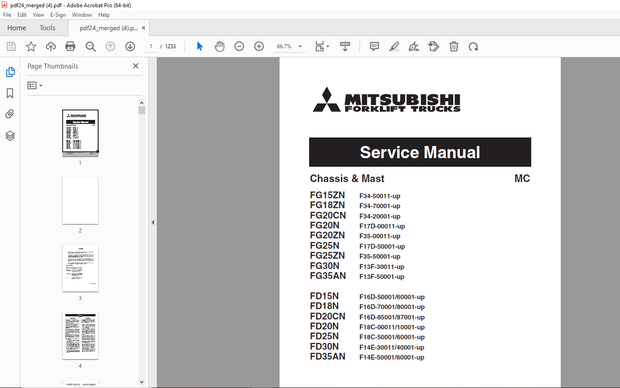
Task: Open the sign document tool
Action: (x=414, y=47)
